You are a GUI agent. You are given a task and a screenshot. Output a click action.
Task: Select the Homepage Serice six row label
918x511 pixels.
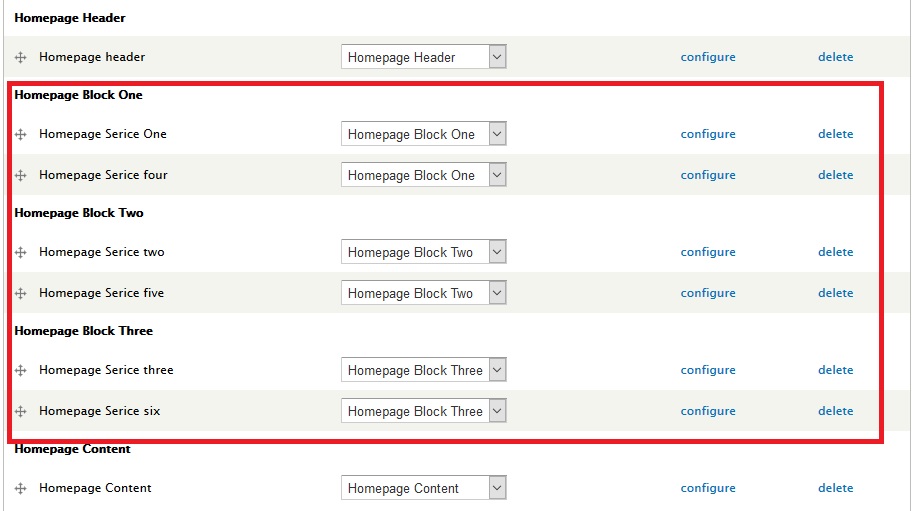tap(99, 411)
